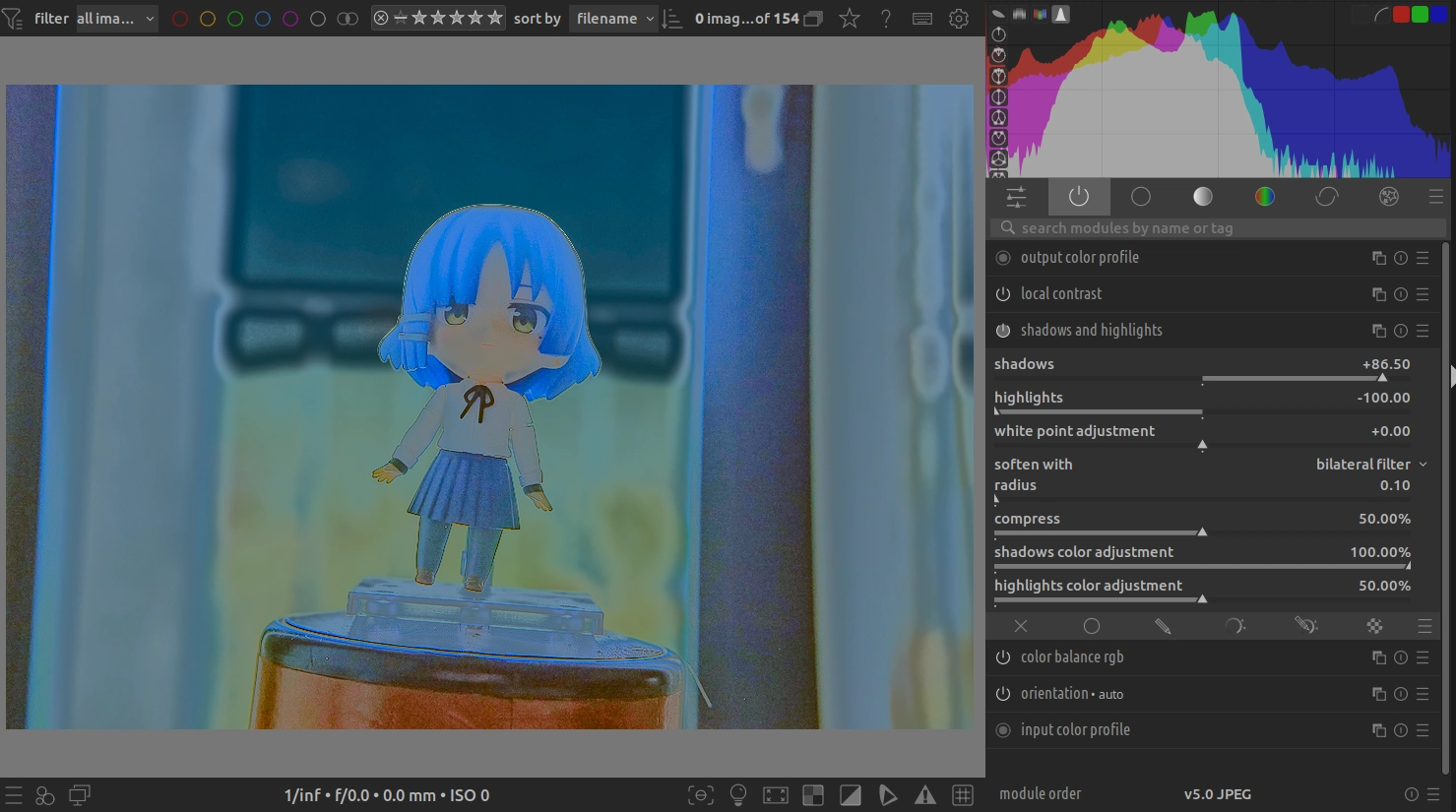
Task: Filter by green color label
Action: 235,19
